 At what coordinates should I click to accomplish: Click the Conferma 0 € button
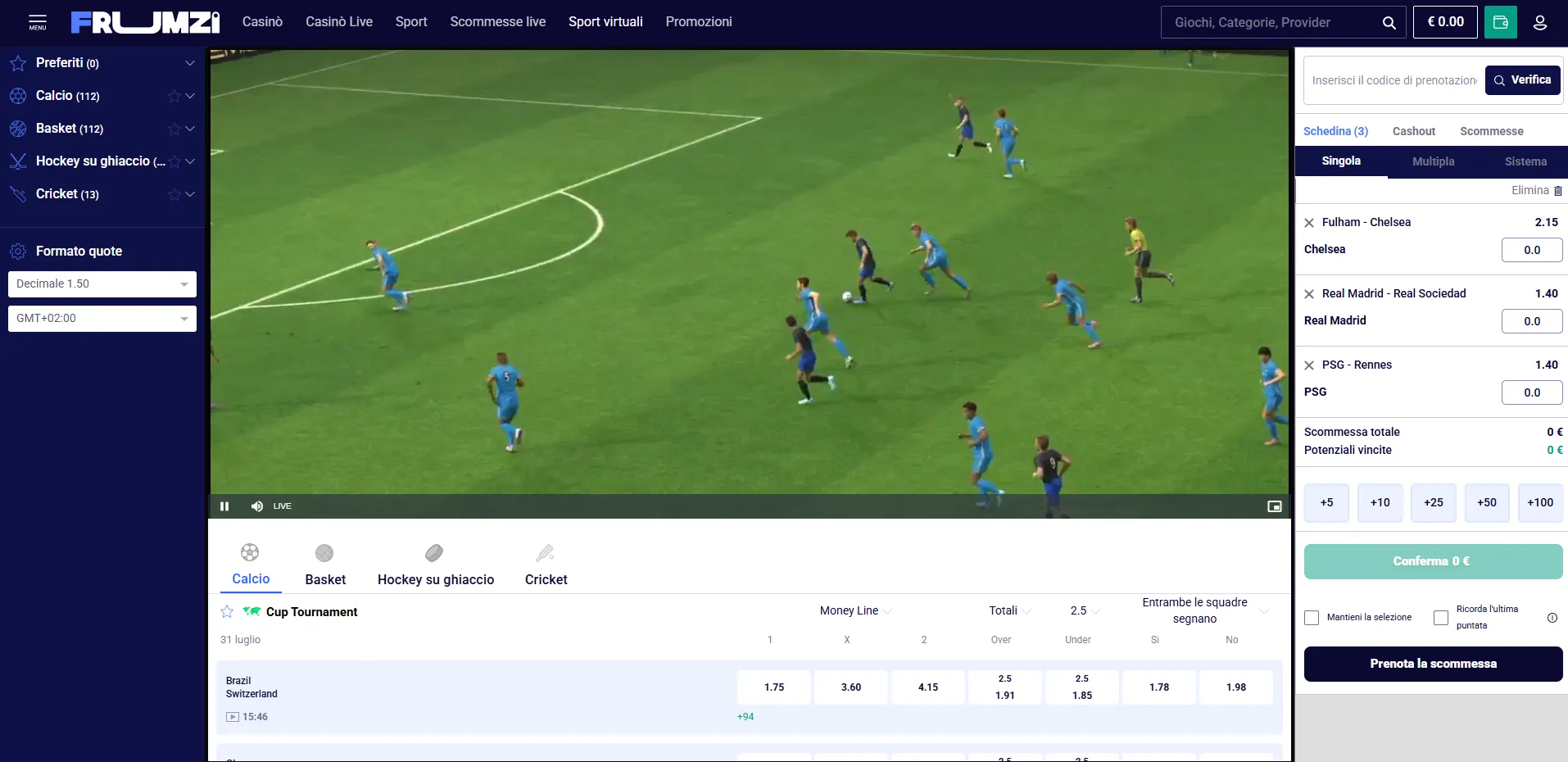click(x=1434, y=561)
